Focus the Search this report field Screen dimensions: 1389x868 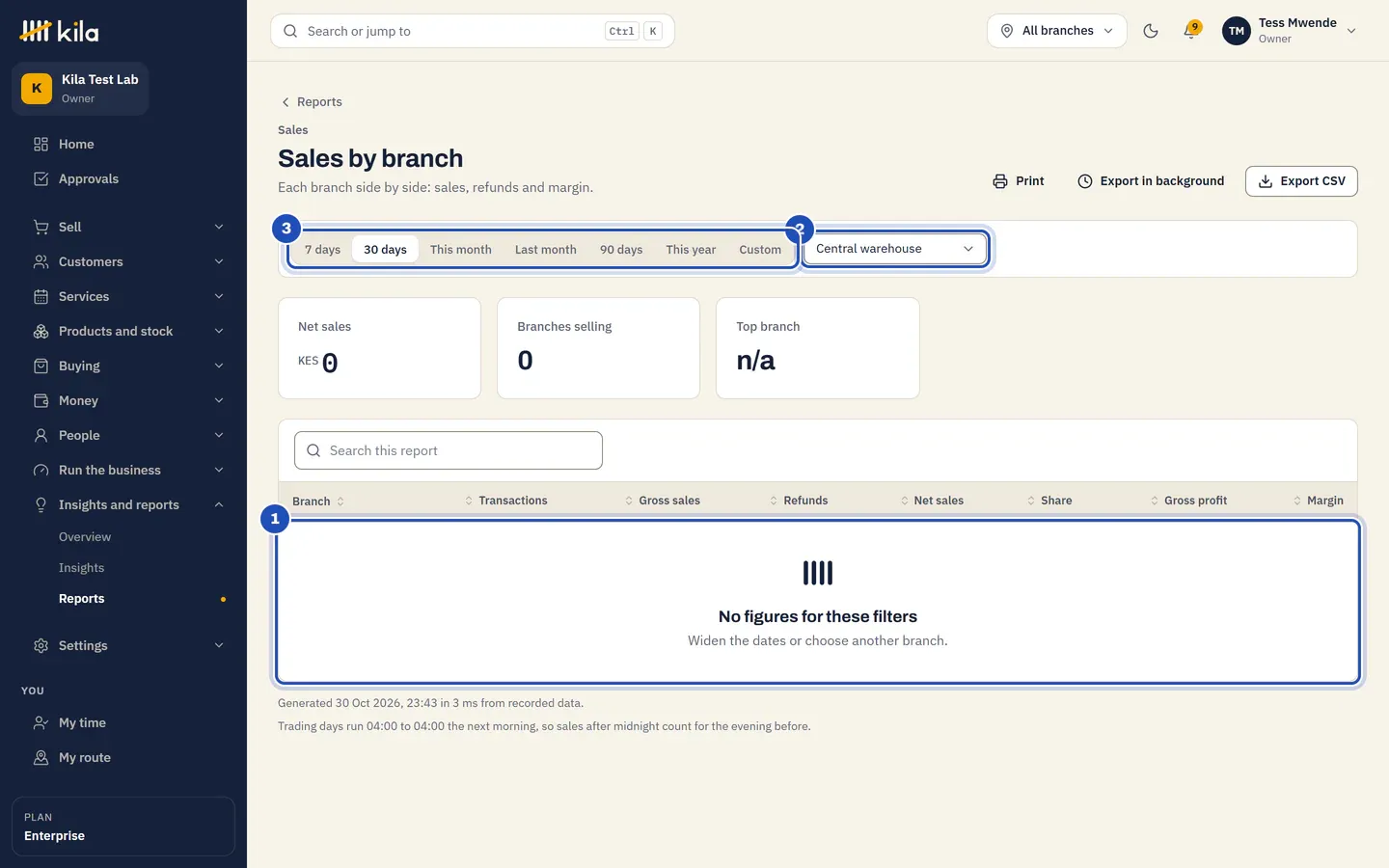(449, 450)
